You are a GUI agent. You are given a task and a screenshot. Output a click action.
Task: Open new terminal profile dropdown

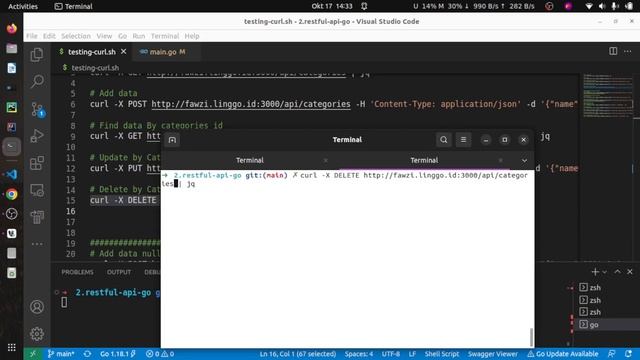(x=604, y=272)
